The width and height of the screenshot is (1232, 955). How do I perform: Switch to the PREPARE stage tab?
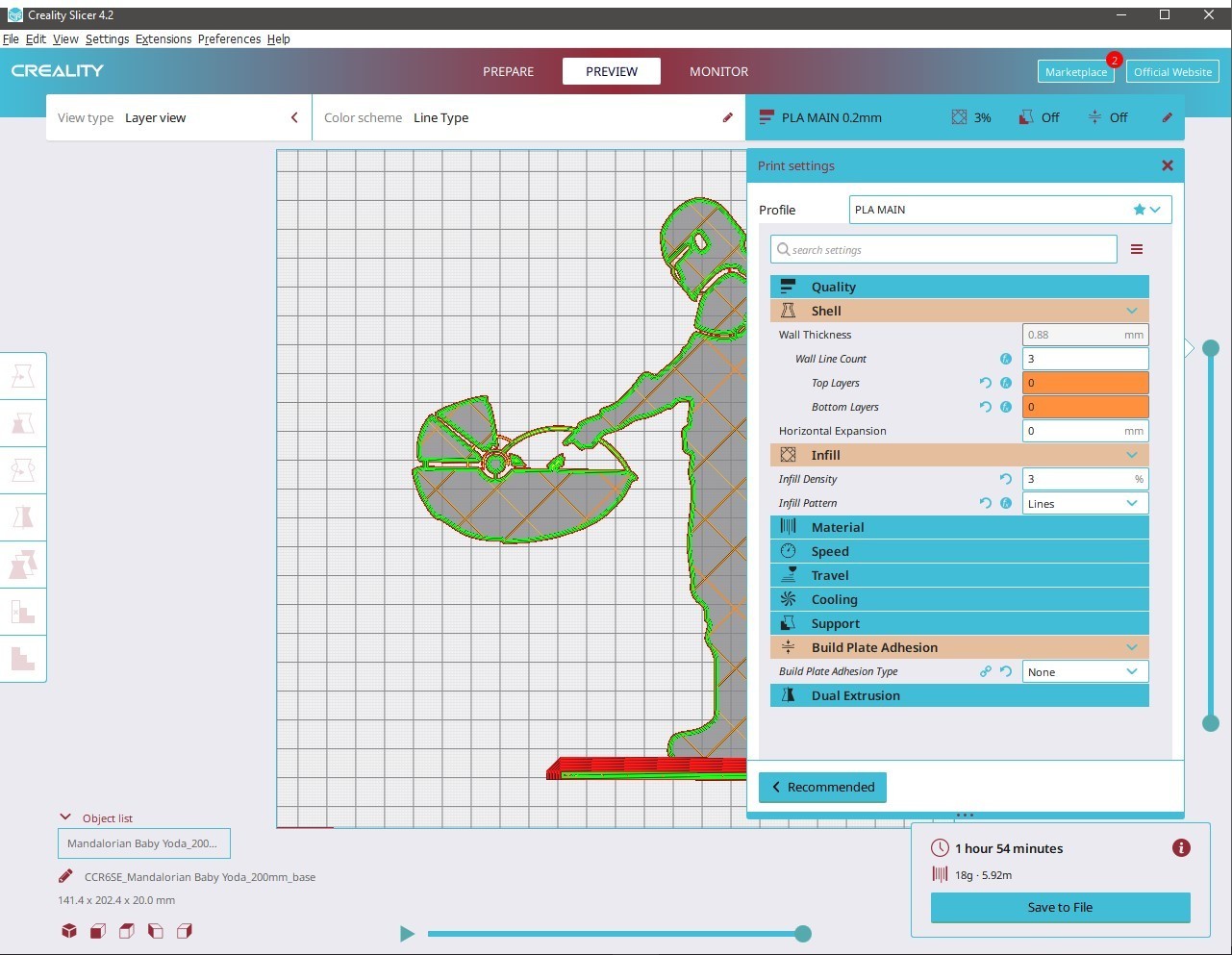pos(508,71)
